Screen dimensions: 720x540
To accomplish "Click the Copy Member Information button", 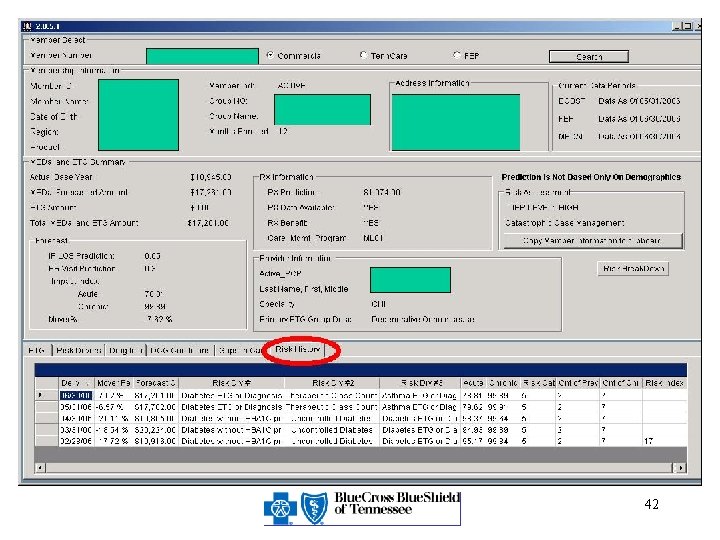I will pos(593,241).
